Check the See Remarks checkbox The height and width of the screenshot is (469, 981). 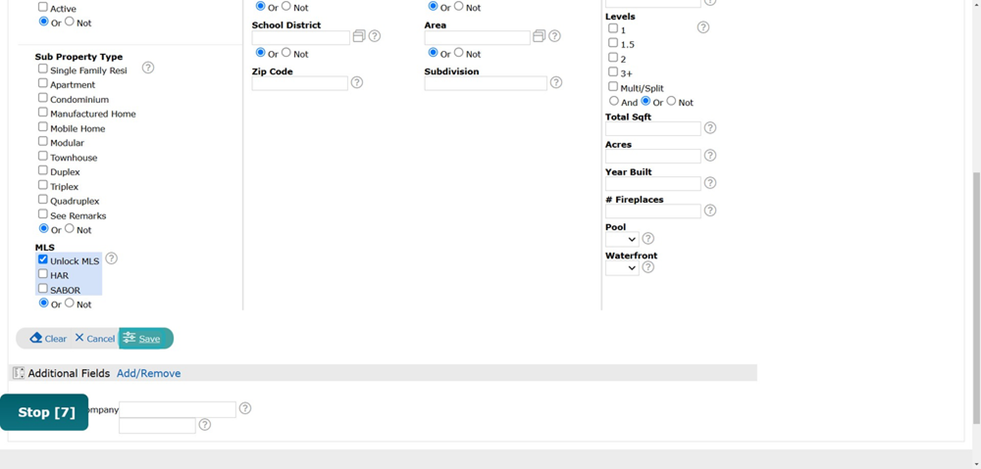tap(43, 214)
